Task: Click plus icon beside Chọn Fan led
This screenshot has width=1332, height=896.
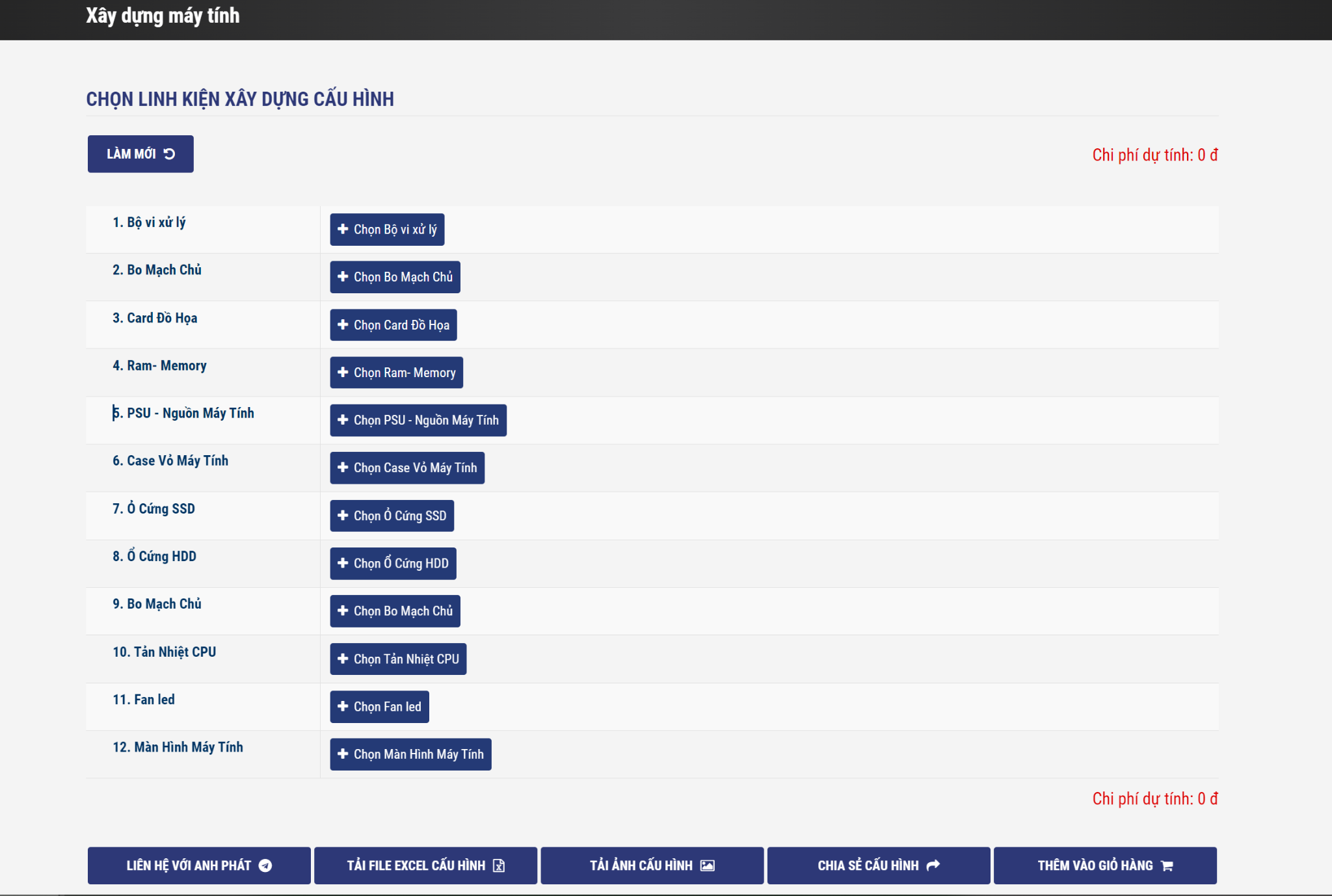Action: pyautogui.click(x=343, y=706)
